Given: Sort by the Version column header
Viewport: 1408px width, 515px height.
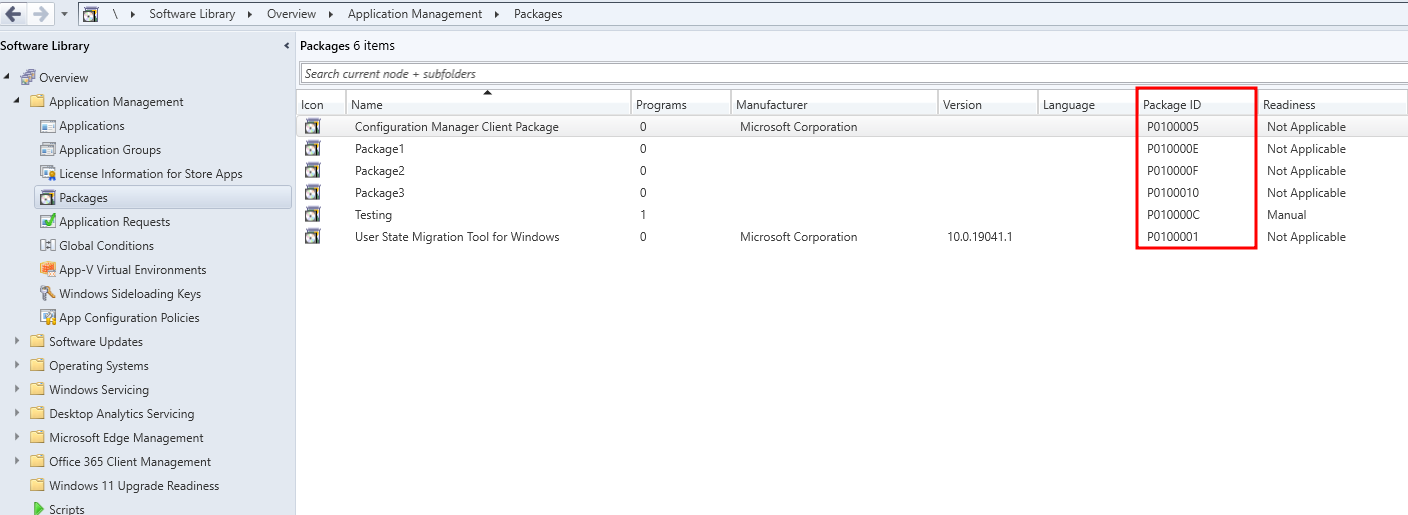Looking at the screenshot, I should click(988, 103).
